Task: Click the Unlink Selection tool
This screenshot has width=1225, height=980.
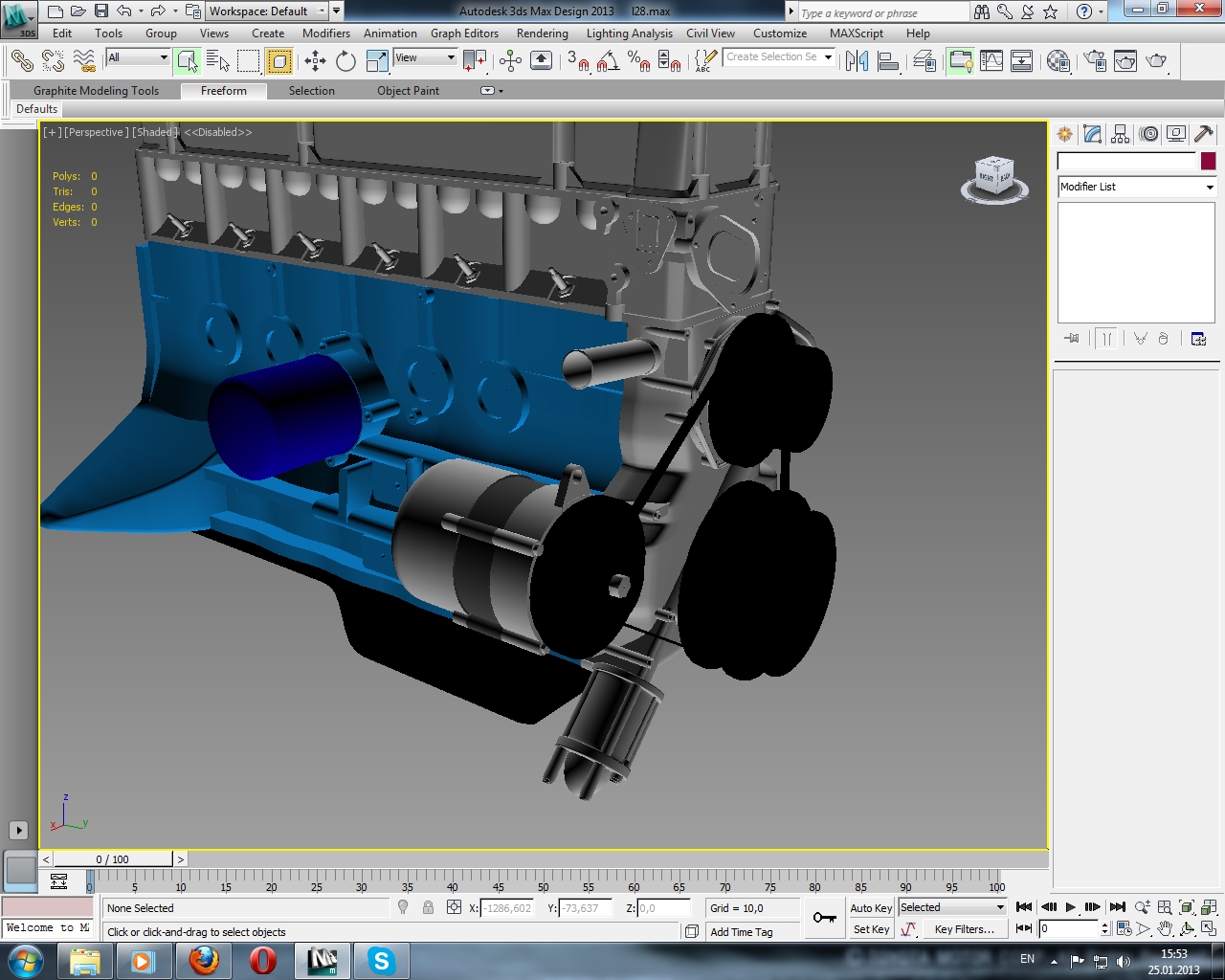Action: pos(53,61)
